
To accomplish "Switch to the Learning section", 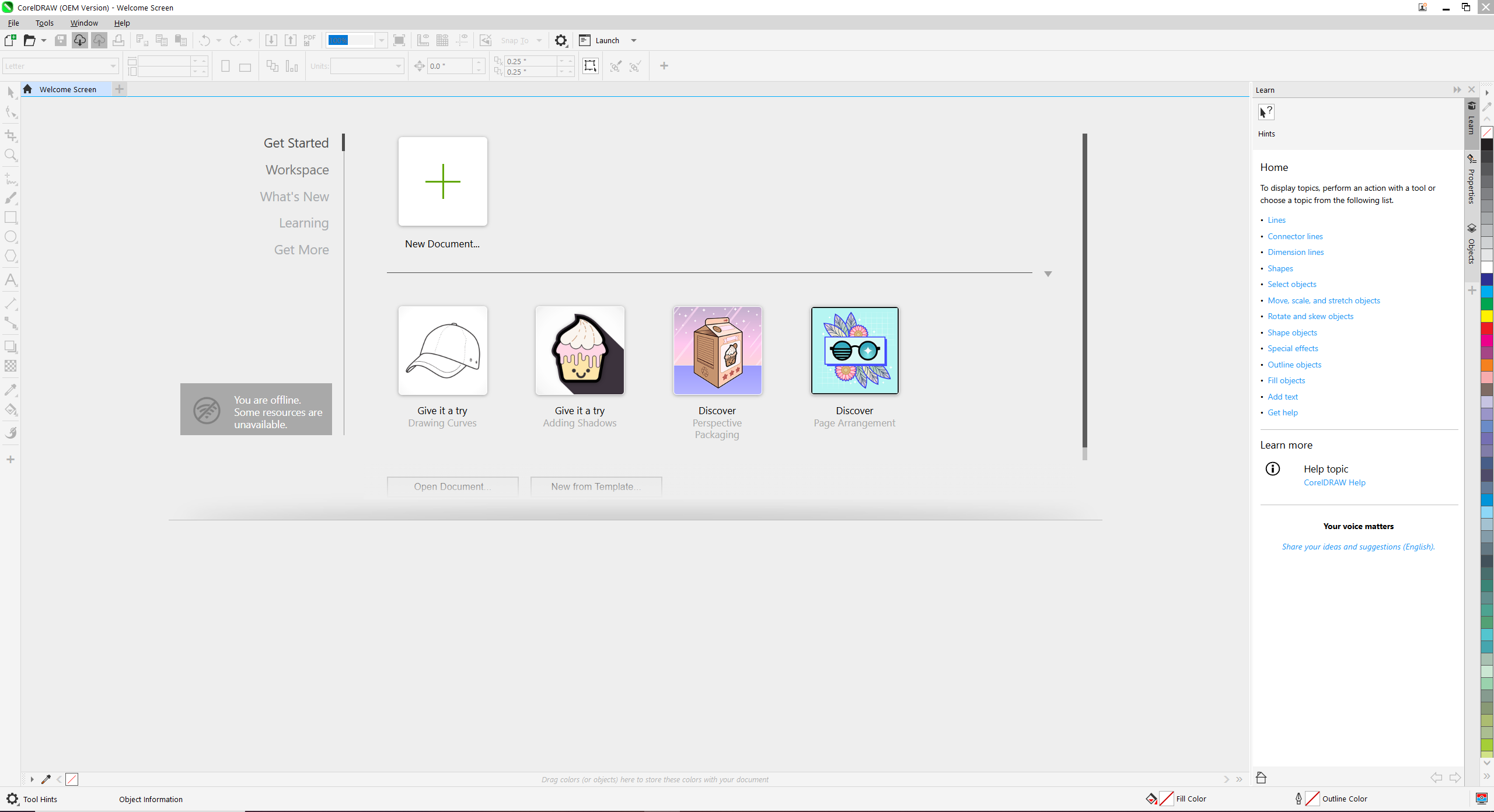I will click(x=303, y=222).
